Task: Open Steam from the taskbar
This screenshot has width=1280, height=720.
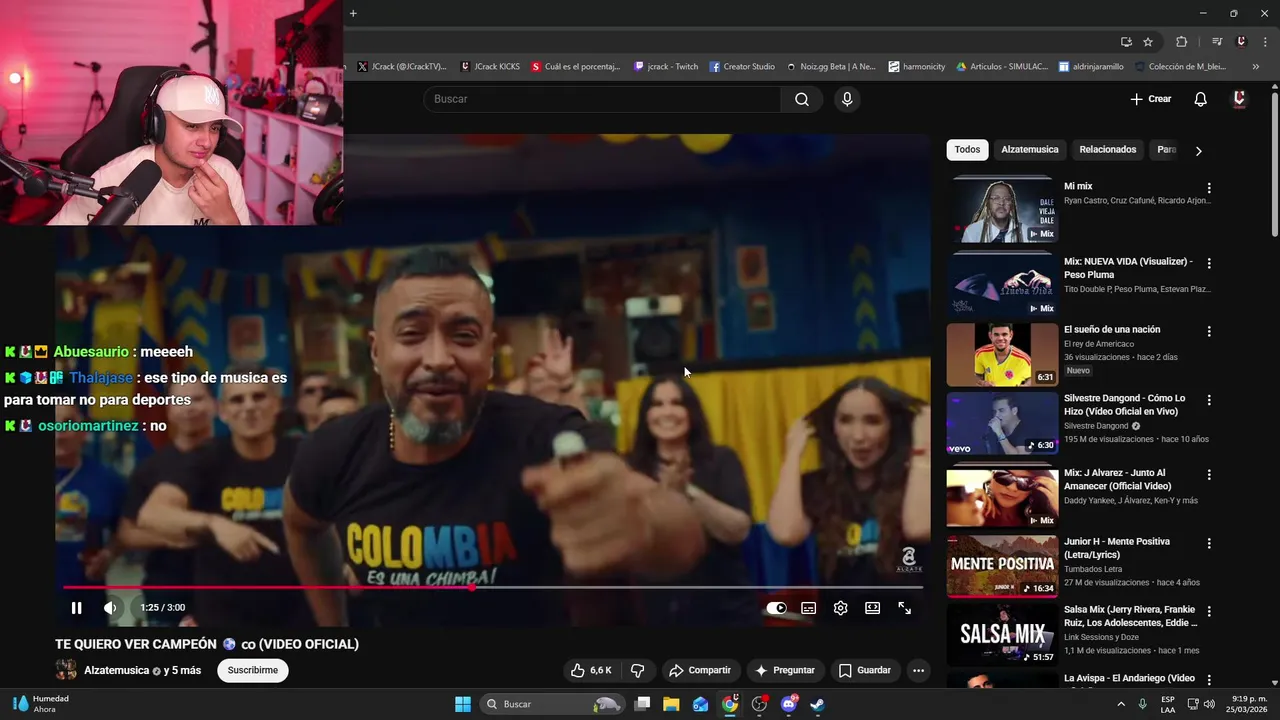Action: tap(817, 704)
